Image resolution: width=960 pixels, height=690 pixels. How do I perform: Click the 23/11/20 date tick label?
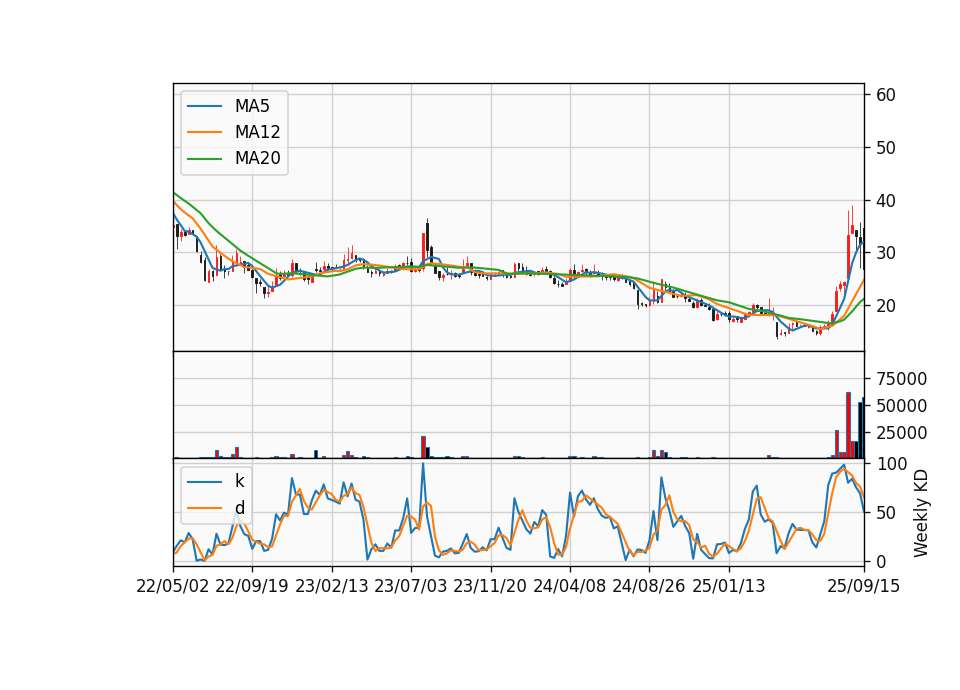tap(490, 586)
